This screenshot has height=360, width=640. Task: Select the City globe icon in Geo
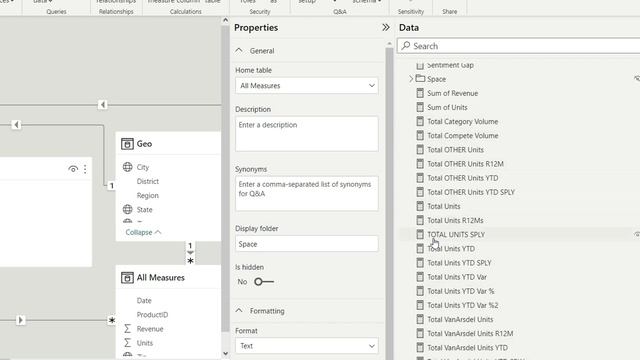(x=127, y=167)
